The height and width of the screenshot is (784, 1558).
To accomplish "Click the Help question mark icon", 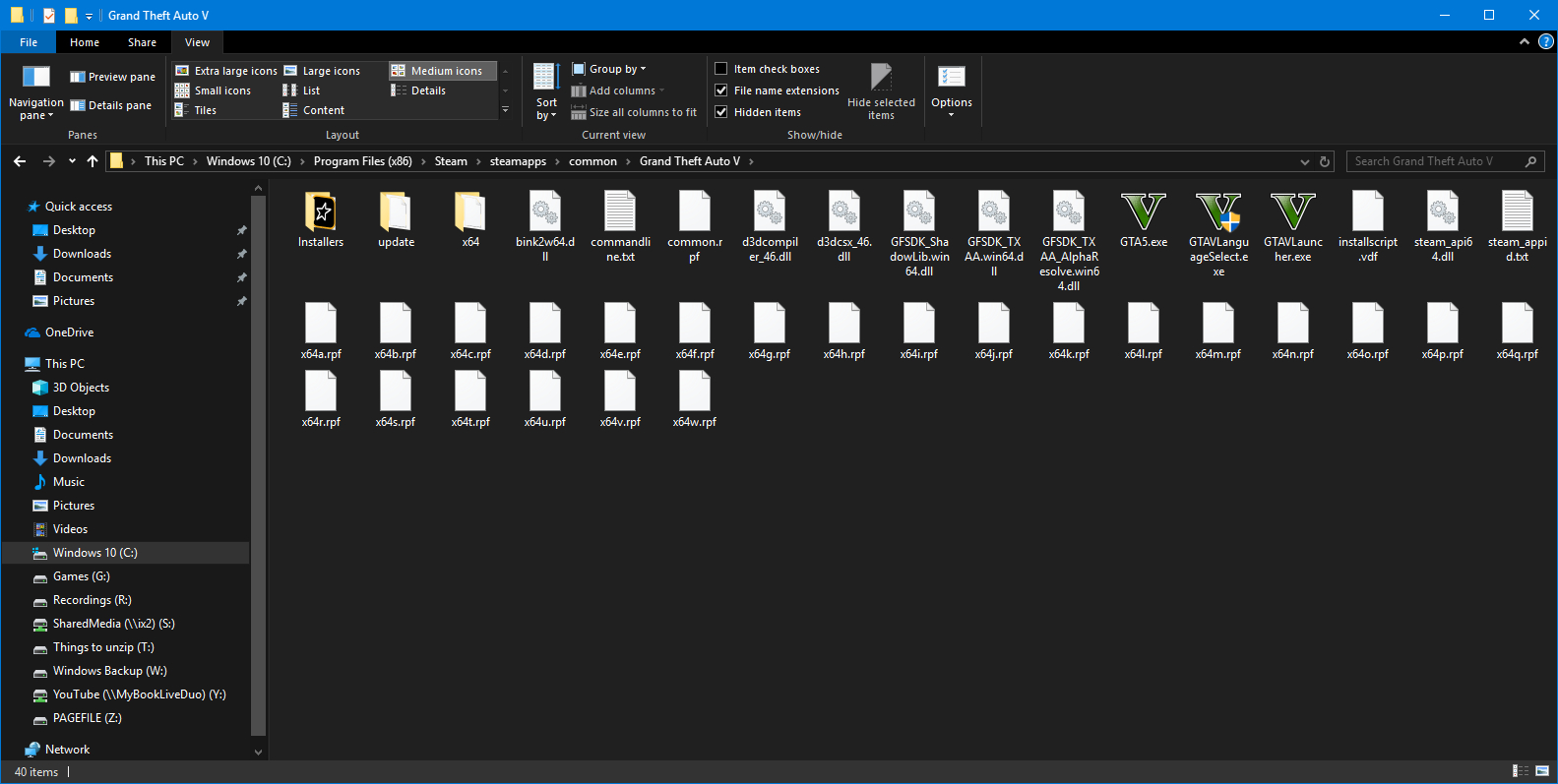I will pos(1546,41).
